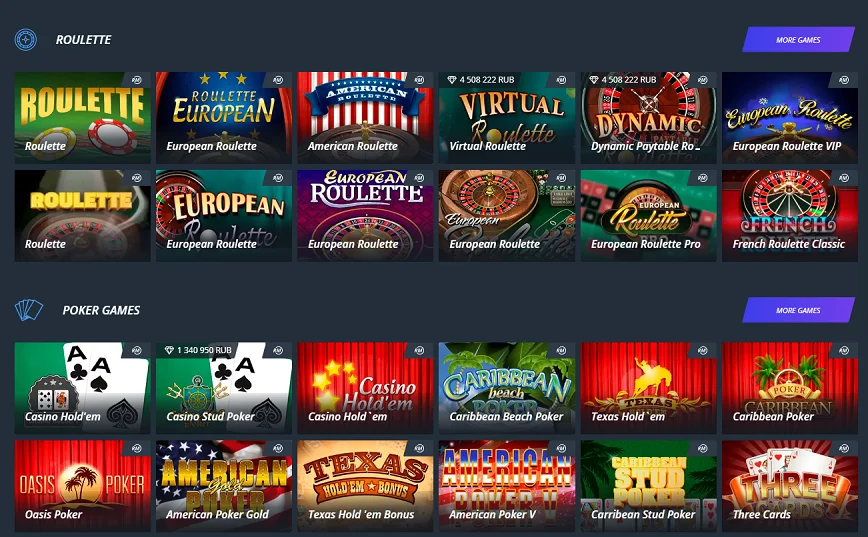Viewport: 868px width, 537px height.
Task: Launch the Carribean Stud Poker game
Action: (x=648, y=486)
